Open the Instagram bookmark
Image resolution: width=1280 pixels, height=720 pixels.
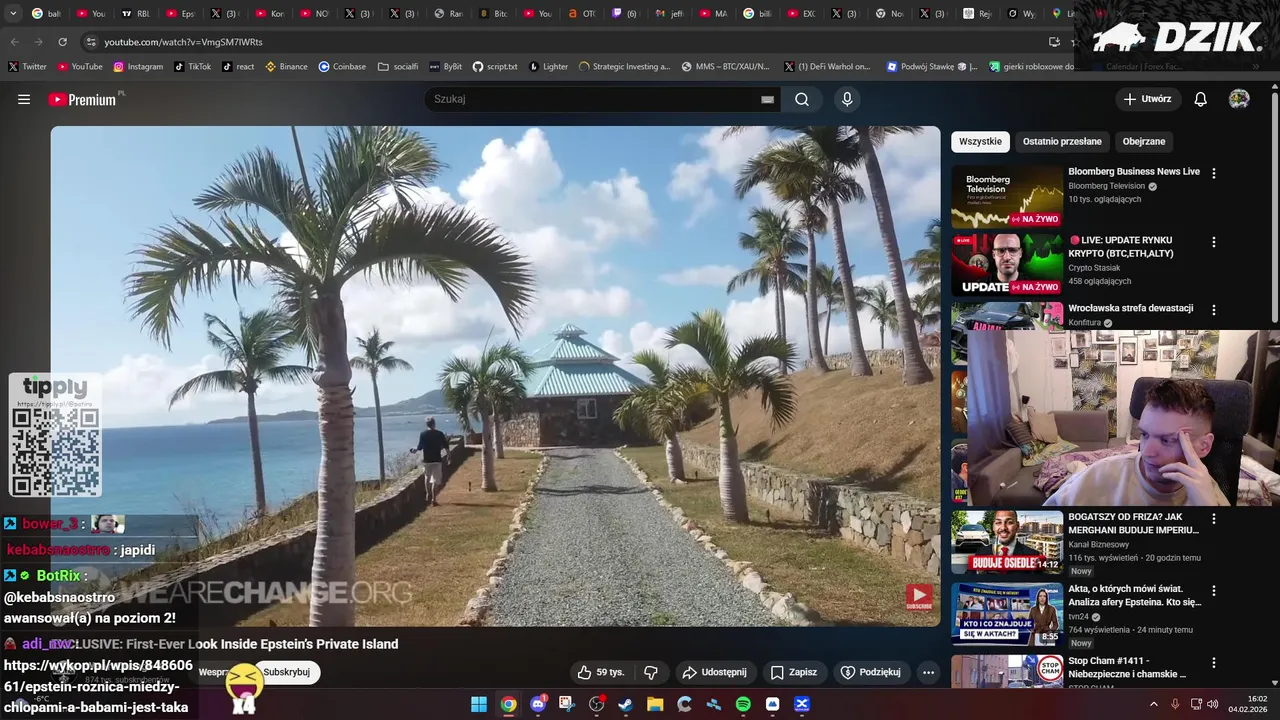point(138,66)
